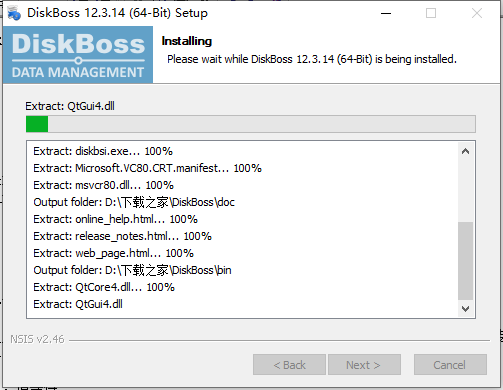
Task: Cancel the installation
Action: pos(450,365)
